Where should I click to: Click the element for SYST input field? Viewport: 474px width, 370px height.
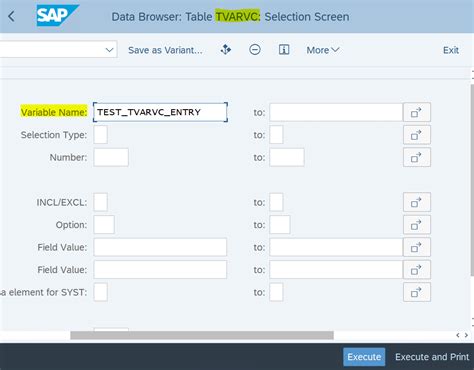coord(100,292)
